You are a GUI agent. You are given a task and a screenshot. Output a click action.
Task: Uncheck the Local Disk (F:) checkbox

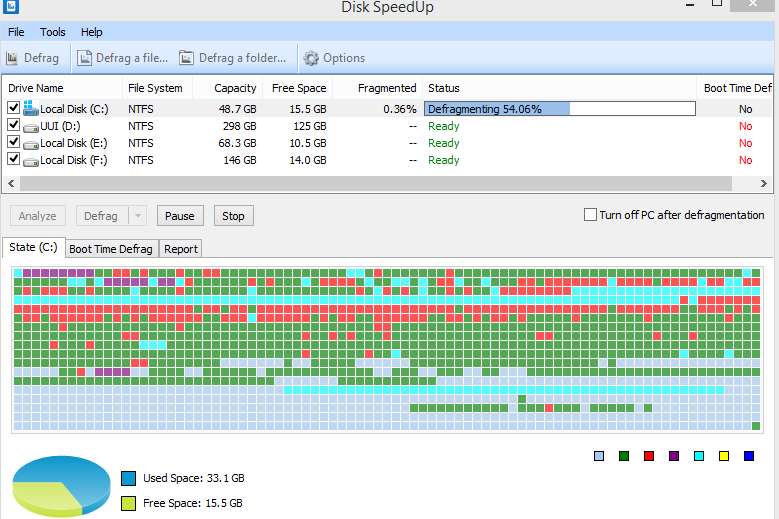tap(13, 159)
